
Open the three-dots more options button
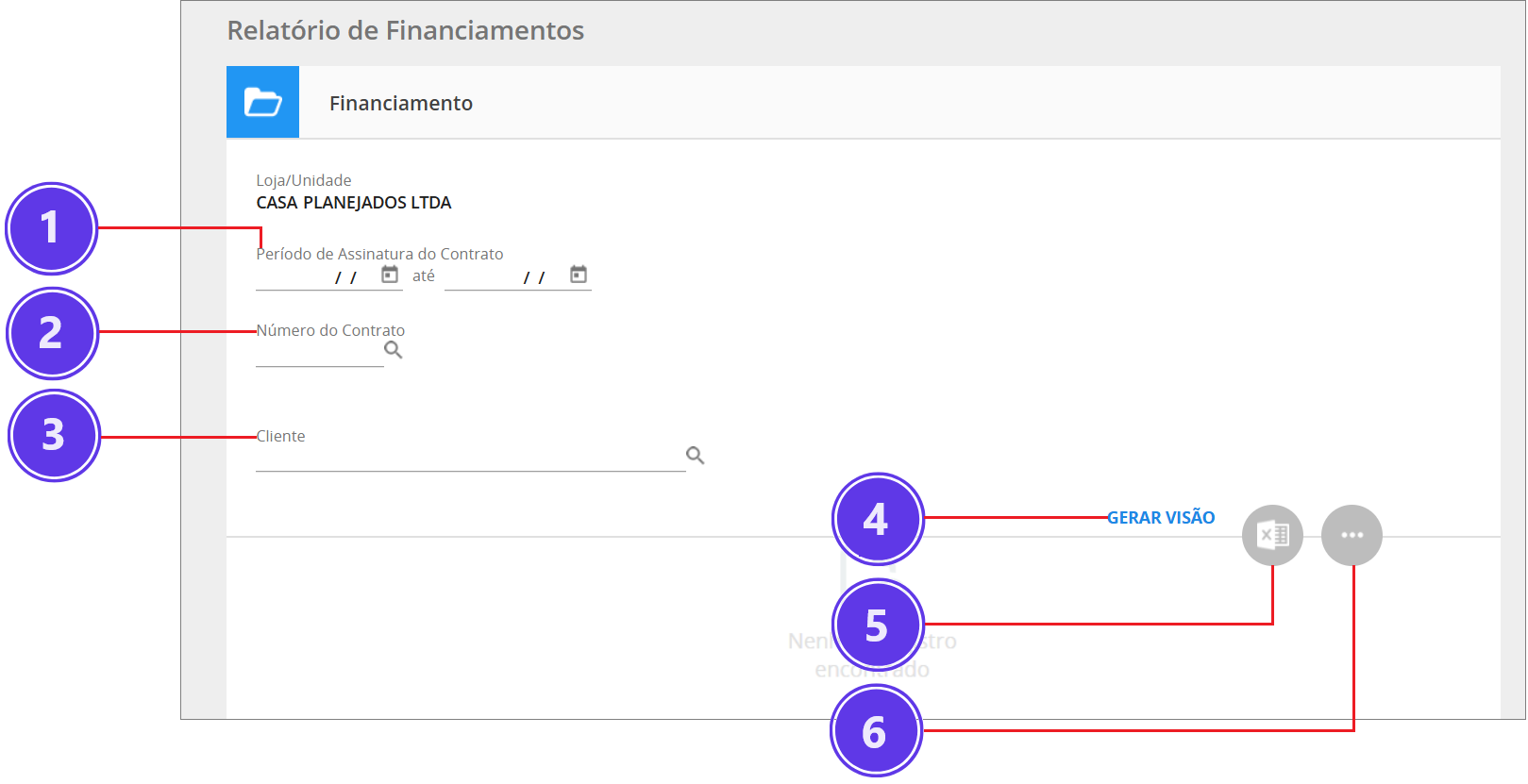1352,535
